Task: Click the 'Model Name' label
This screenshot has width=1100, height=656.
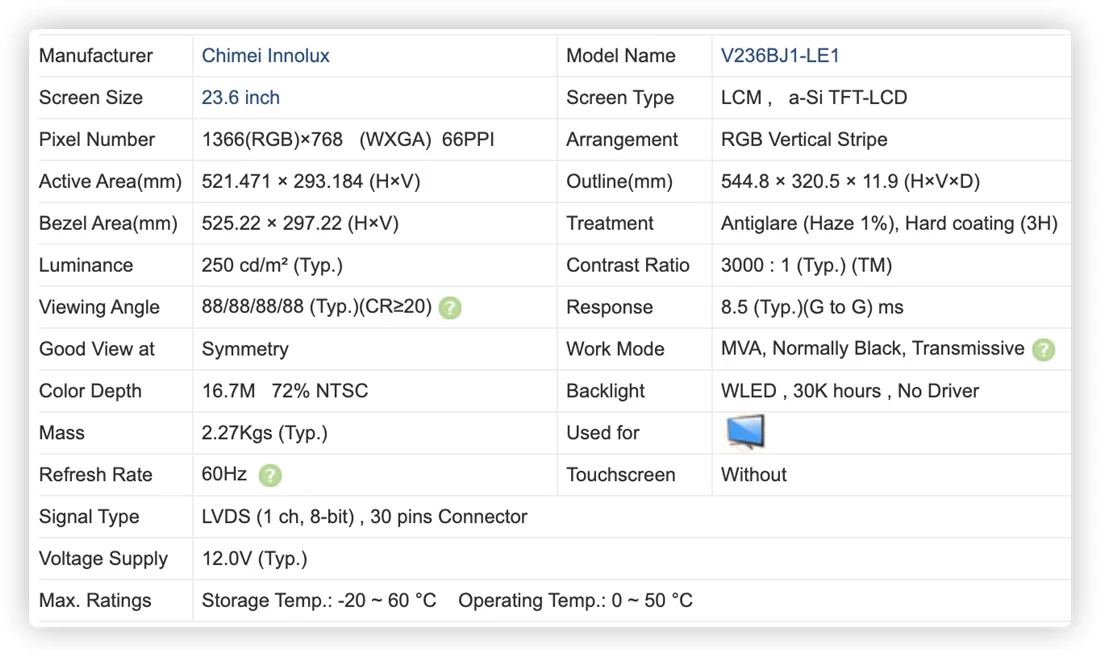Action: point(620,55)
